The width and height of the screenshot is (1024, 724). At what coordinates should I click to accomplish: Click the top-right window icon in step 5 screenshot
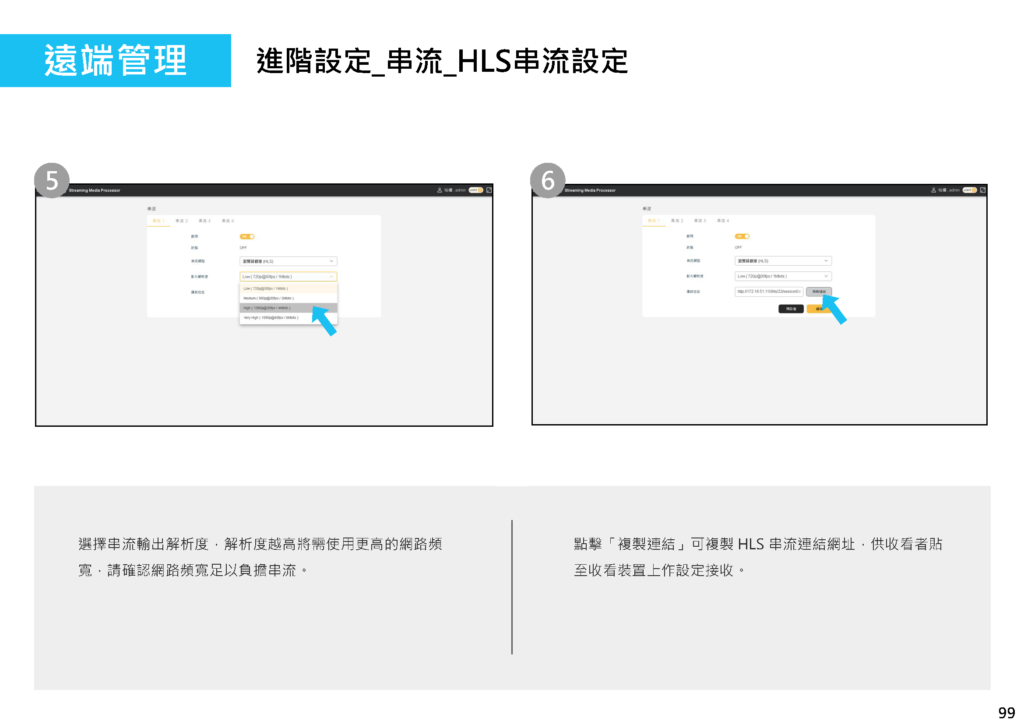click(x=489, y=190)
